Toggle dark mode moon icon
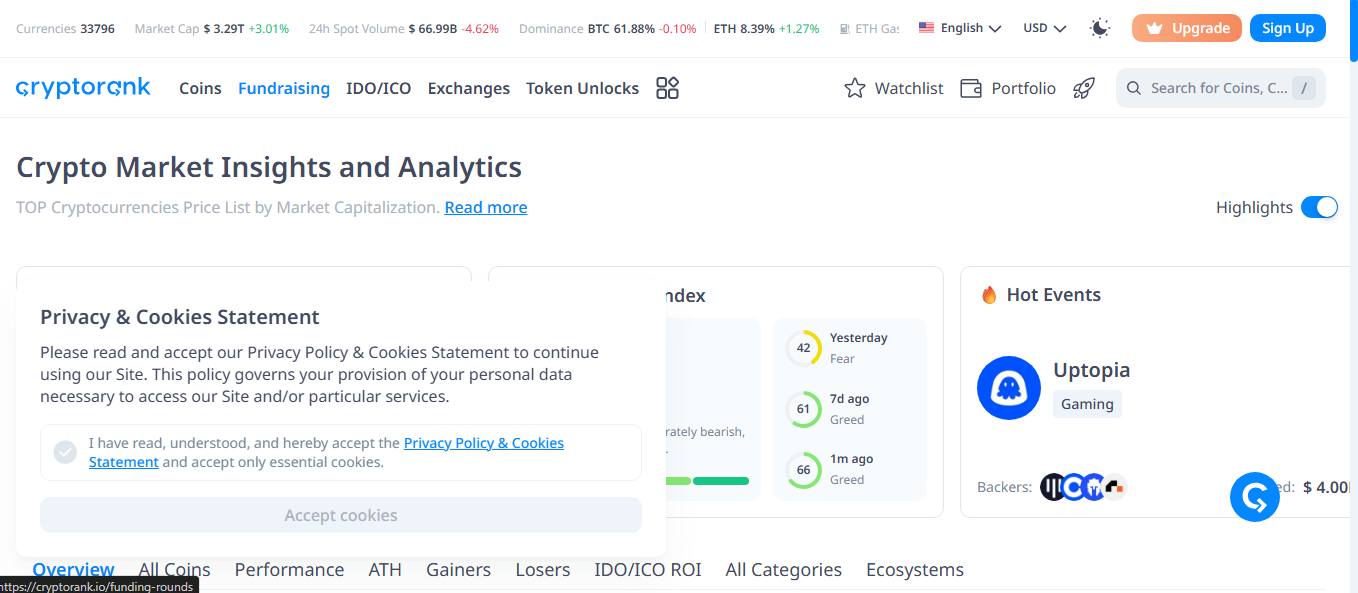This screenshot has width=1358, height=593. pyautogui.click(x=1100, y=28)
